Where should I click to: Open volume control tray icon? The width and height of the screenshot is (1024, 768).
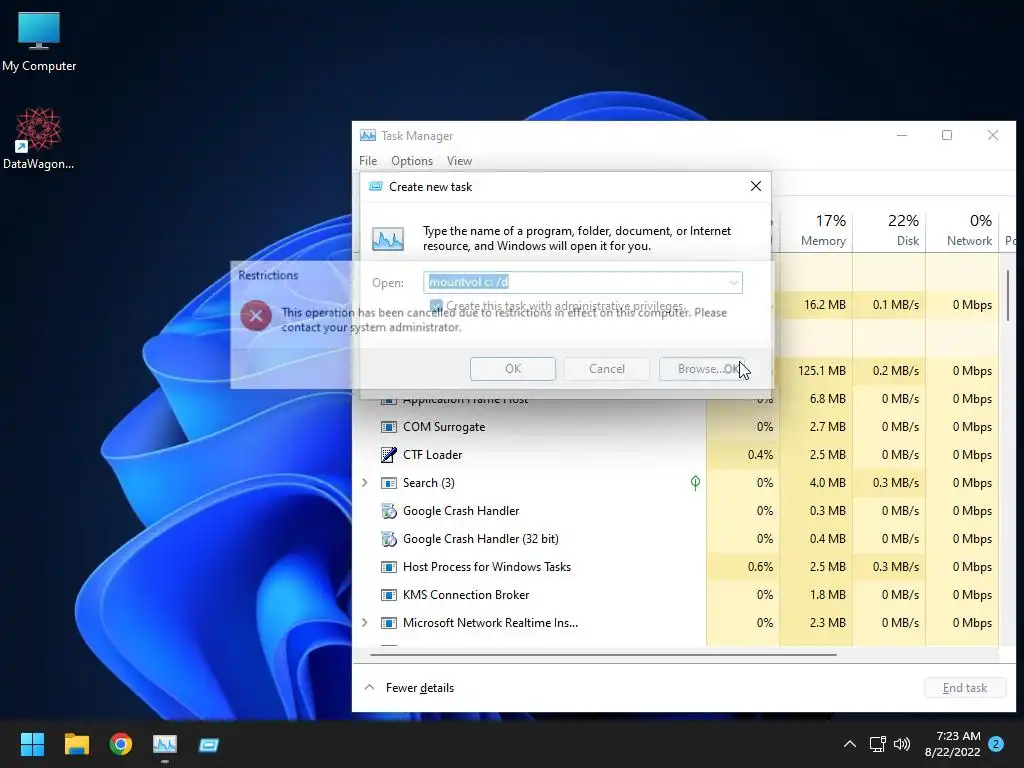[902, 744]
